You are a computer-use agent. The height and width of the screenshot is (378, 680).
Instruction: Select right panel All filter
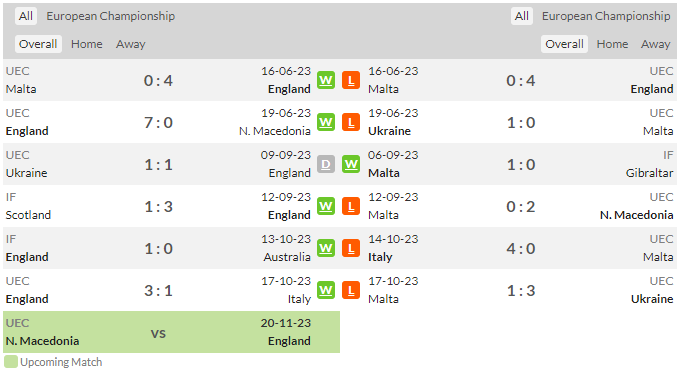pyautogui.click(x=522, y=16)
